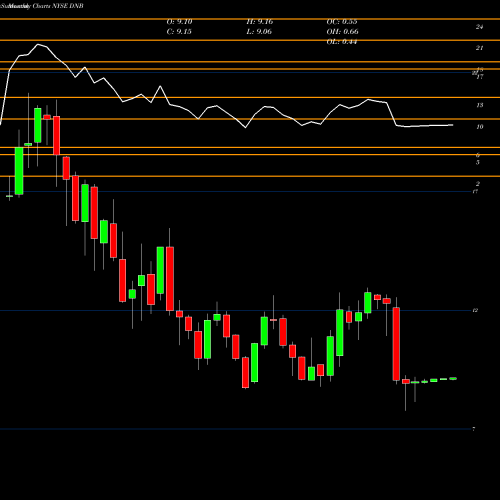Click the high value 'H: 9.16'
Screen dimensions: 500x500
(260, 22)
